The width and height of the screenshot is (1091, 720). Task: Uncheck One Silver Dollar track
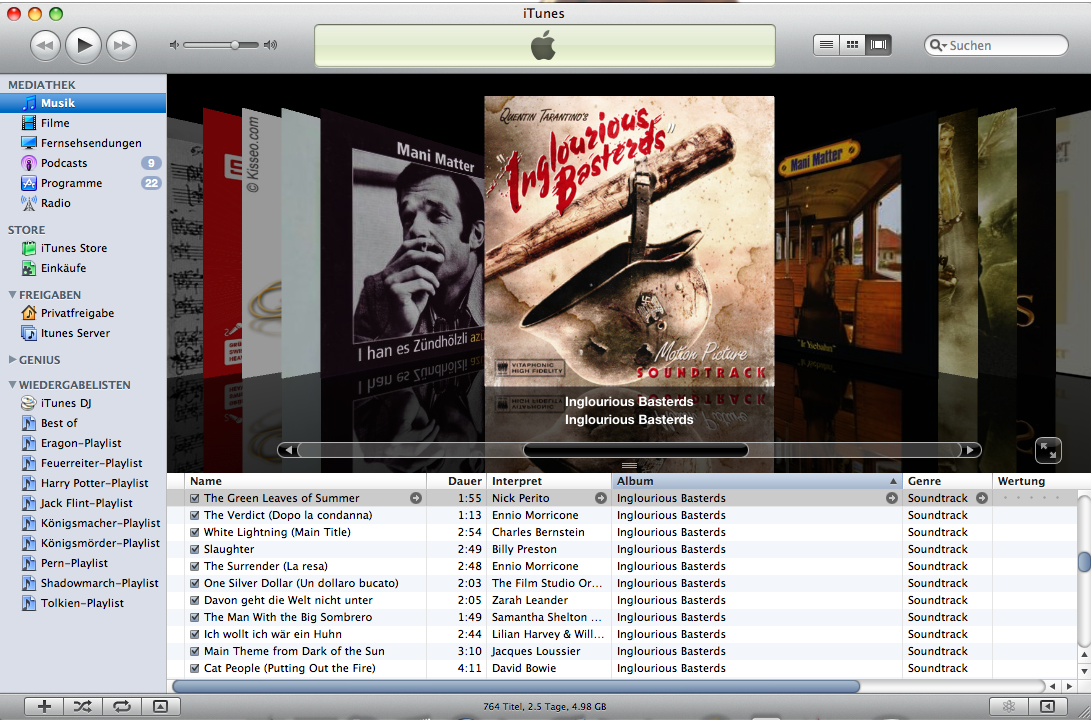[195, 584]
